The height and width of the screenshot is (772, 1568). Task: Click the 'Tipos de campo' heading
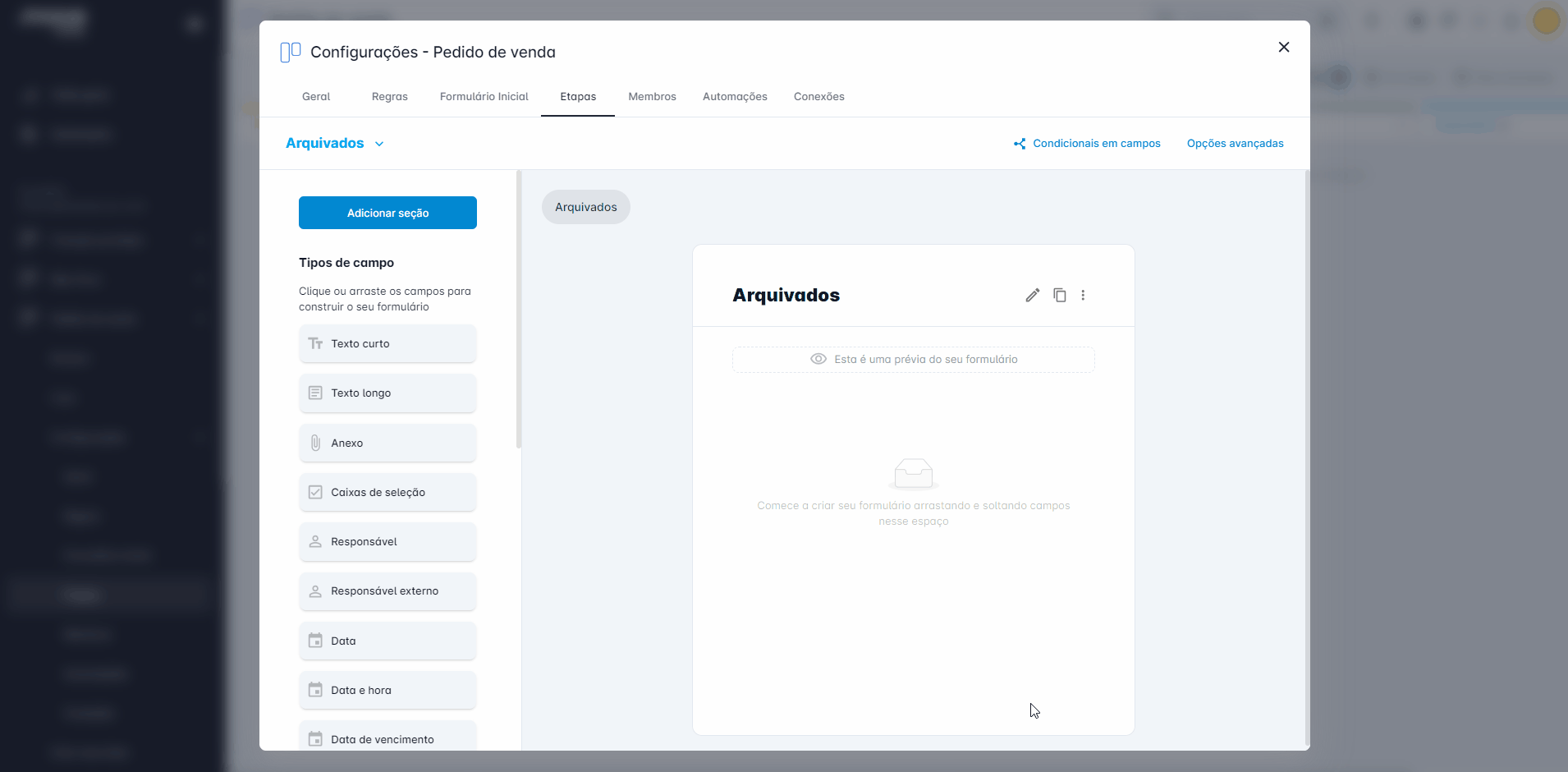pyautogui.click(x=346, y=263)
